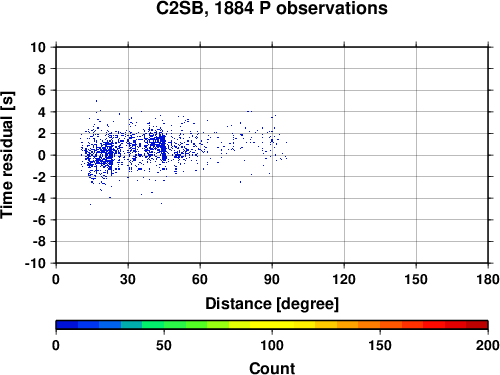Click the colorbar tick label '150'

click(x=380, y=345)
